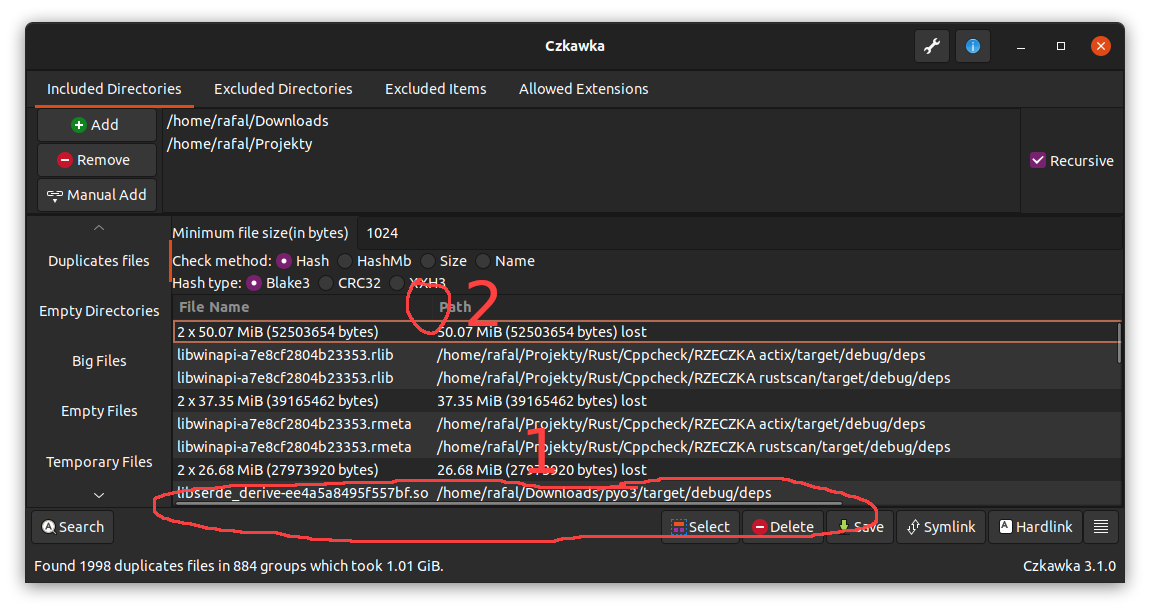This screenshot has height=611, width=1150.
Task: Click the list-view icon beside Hardlink
Action: point(1101,527)
